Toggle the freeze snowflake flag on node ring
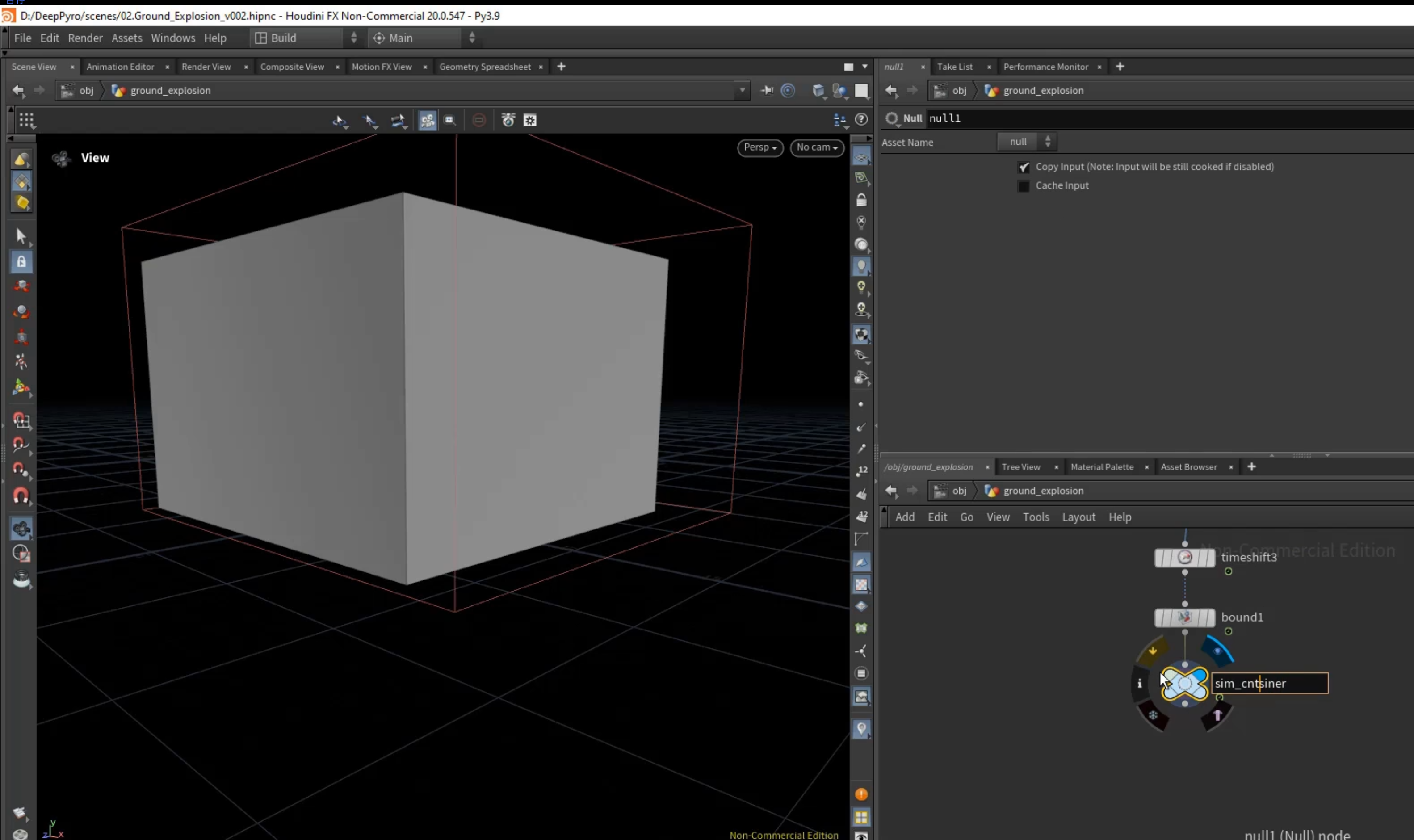Viewport: 1414px width, 840px height. (1153, 716)
